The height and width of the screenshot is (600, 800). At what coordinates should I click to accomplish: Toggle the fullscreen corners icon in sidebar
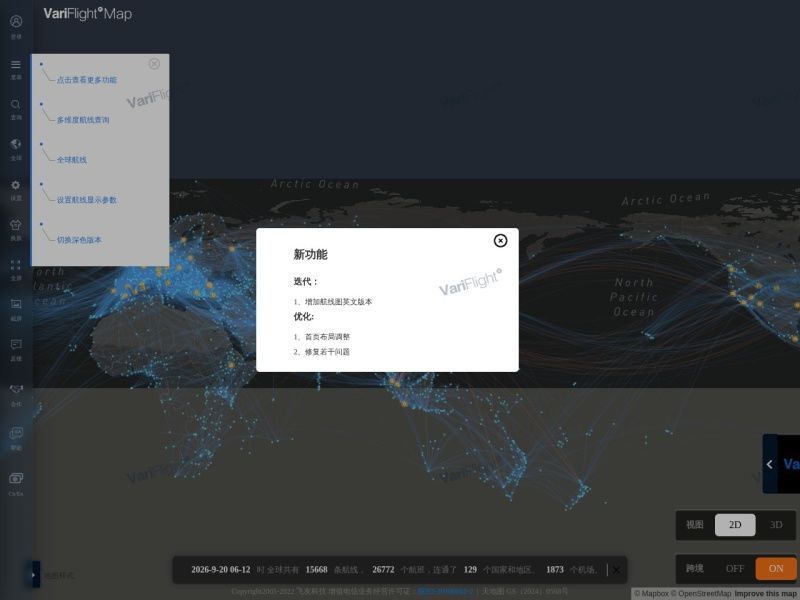(x=16, y=265)
